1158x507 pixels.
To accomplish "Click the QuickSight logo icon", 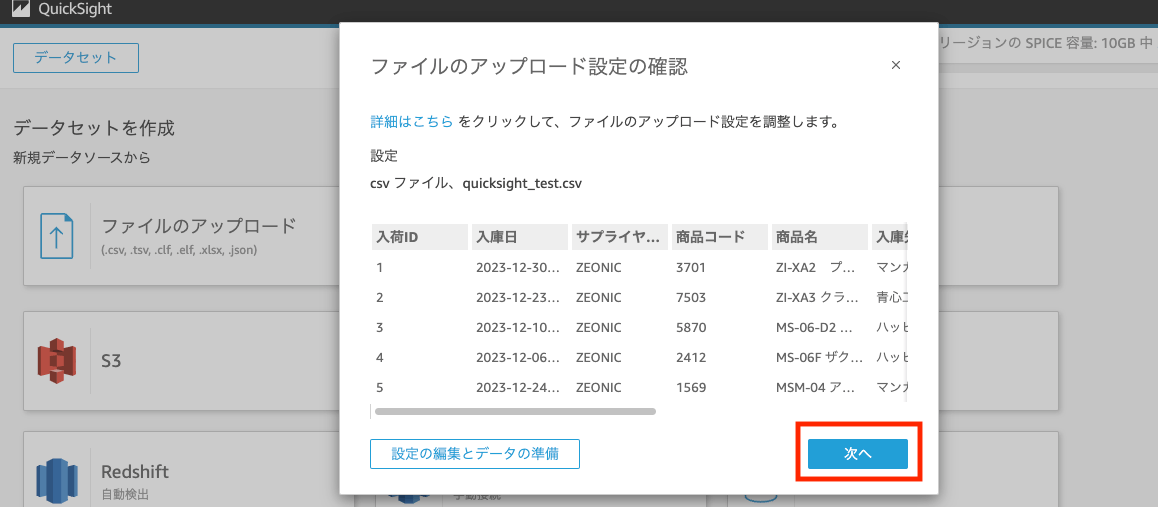I will pos(21,9).
